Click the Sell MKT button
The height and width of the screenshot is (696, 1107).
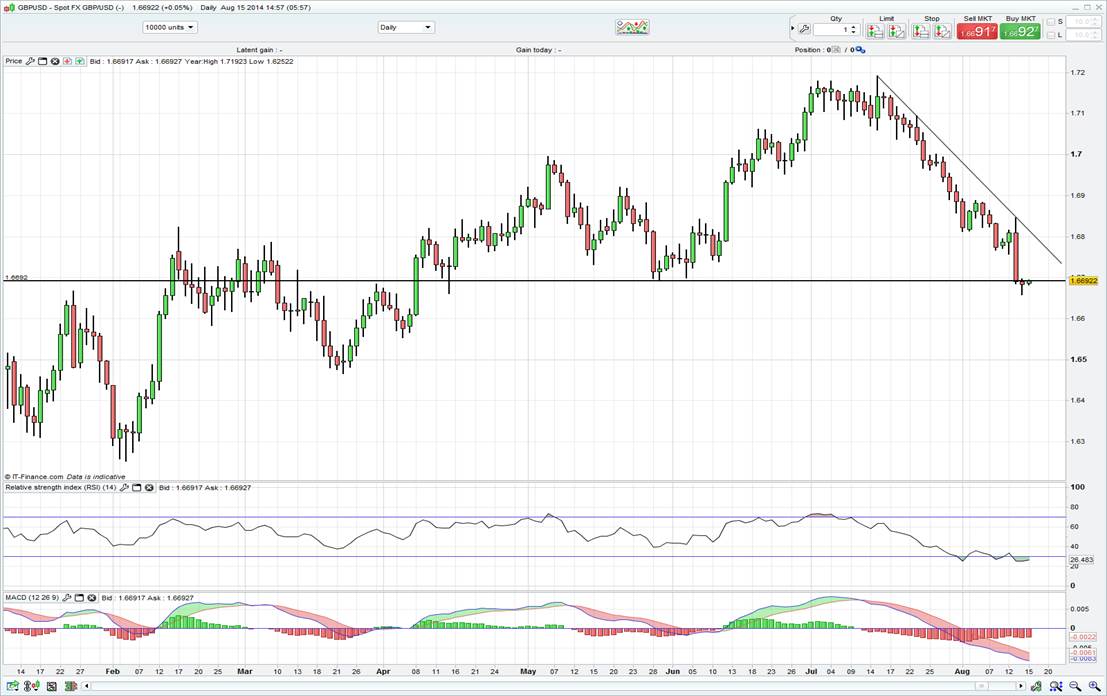[x=976, y=31]
